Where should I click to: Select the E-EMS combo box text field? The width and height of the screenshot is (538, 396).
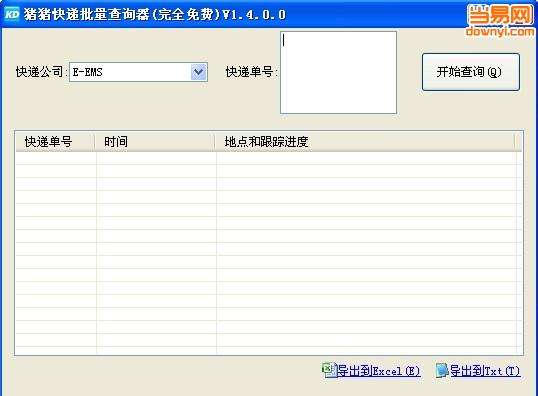pyautogui.click(x=130, y=72)
